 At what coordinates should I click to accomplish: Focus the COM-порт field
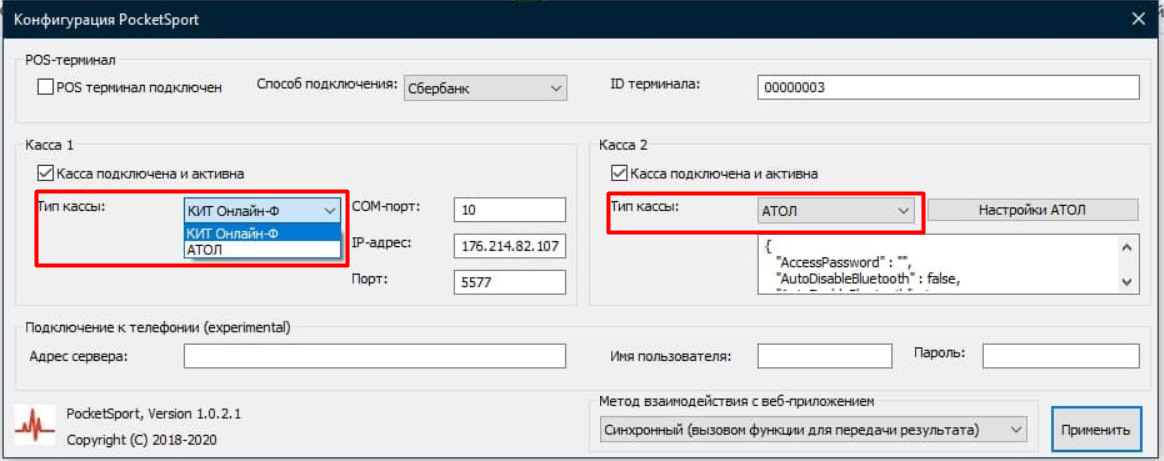509,210
